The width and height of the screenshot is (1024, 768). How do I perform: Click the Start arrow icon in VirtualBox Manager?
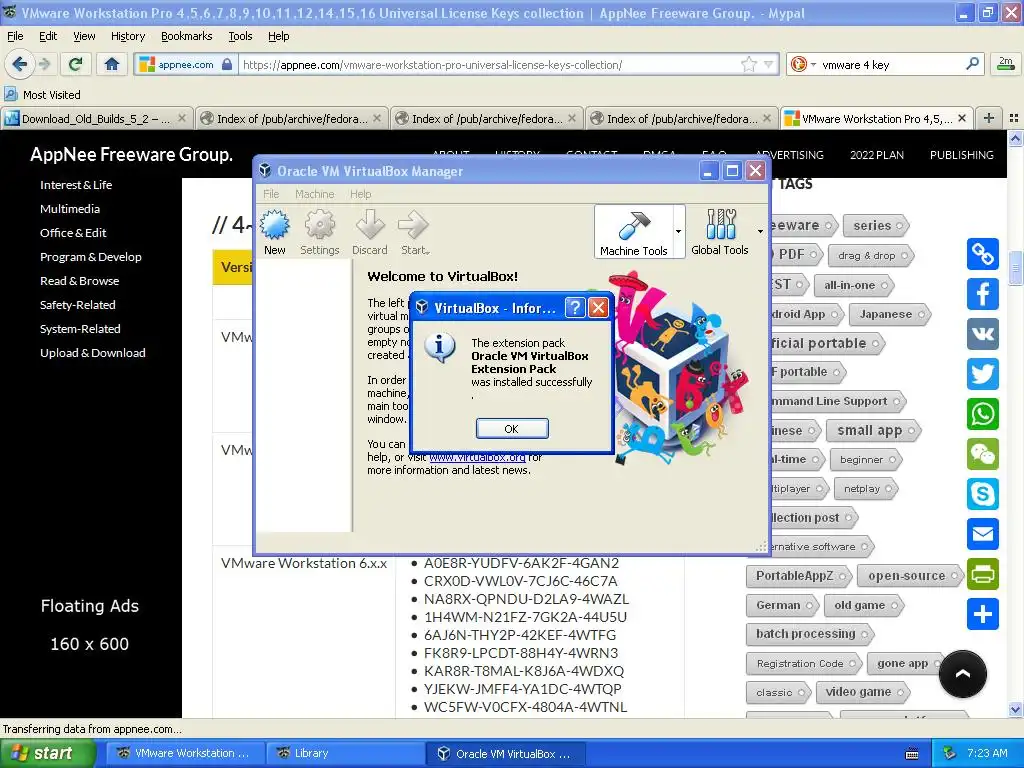coord(414,232)
